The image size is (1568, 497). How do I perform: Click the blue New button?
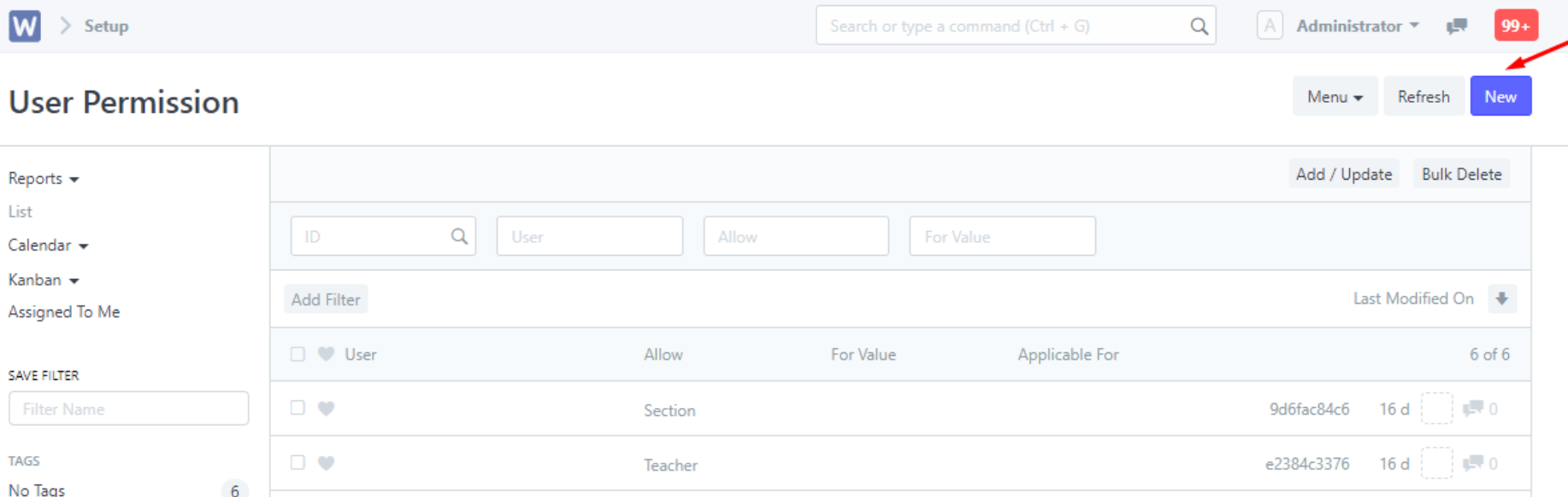click(x=1500, y=97)
